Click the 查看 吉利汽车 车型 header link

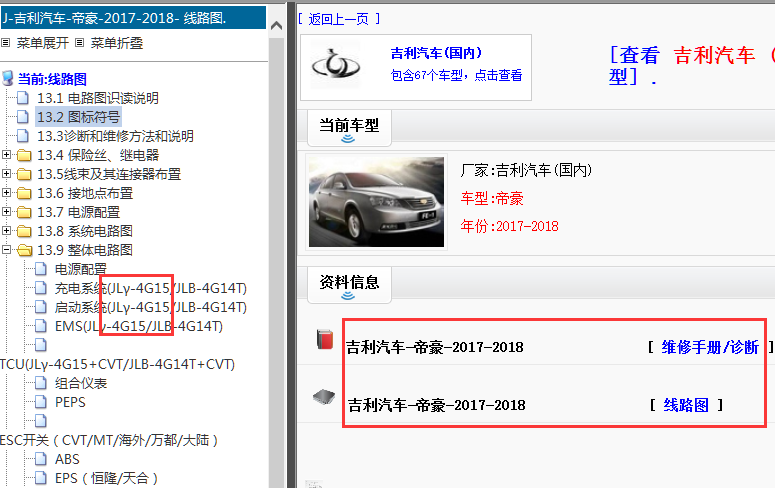point(692,65)
